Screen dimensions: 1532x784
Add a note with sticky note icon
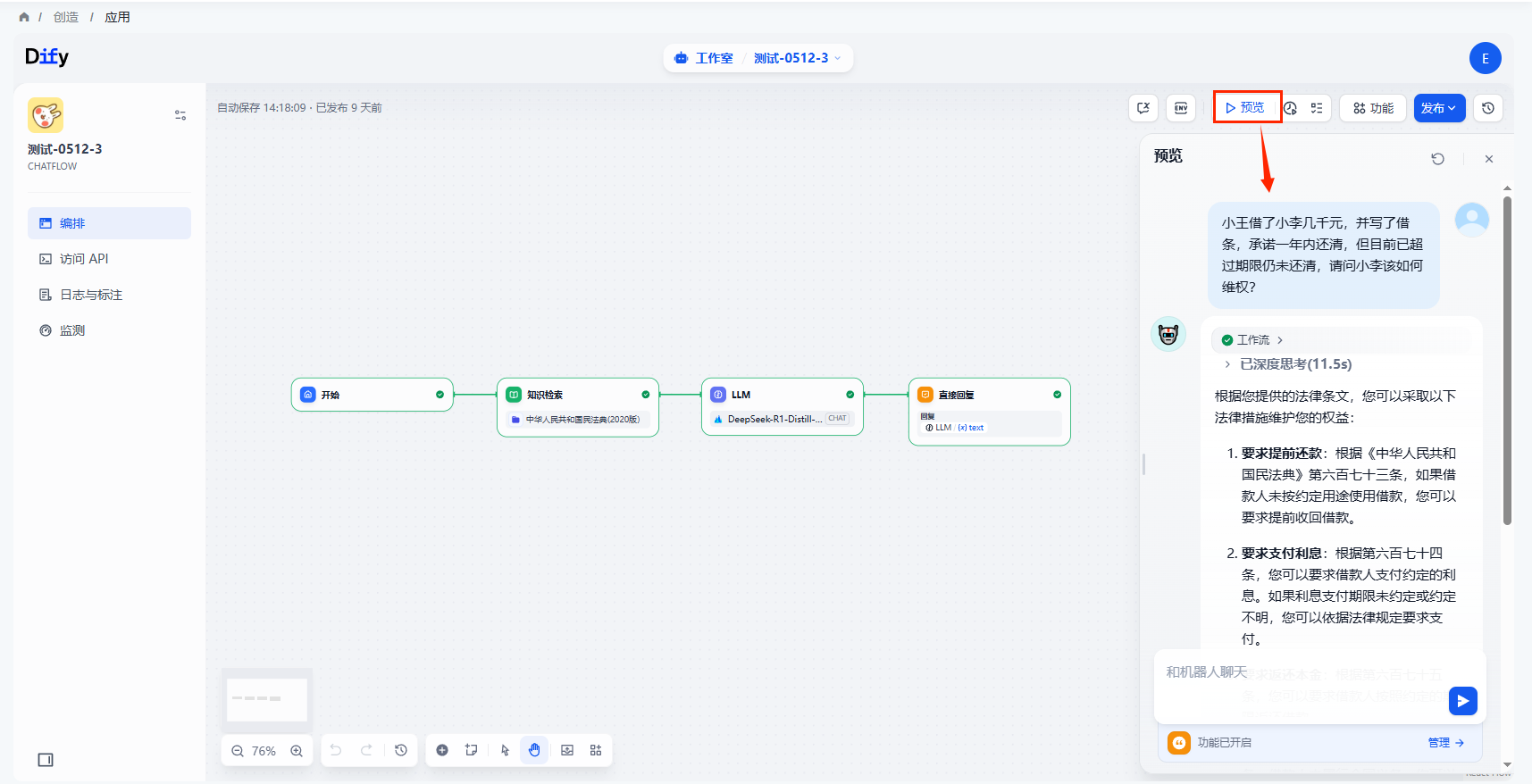click(x=472, y=750)
